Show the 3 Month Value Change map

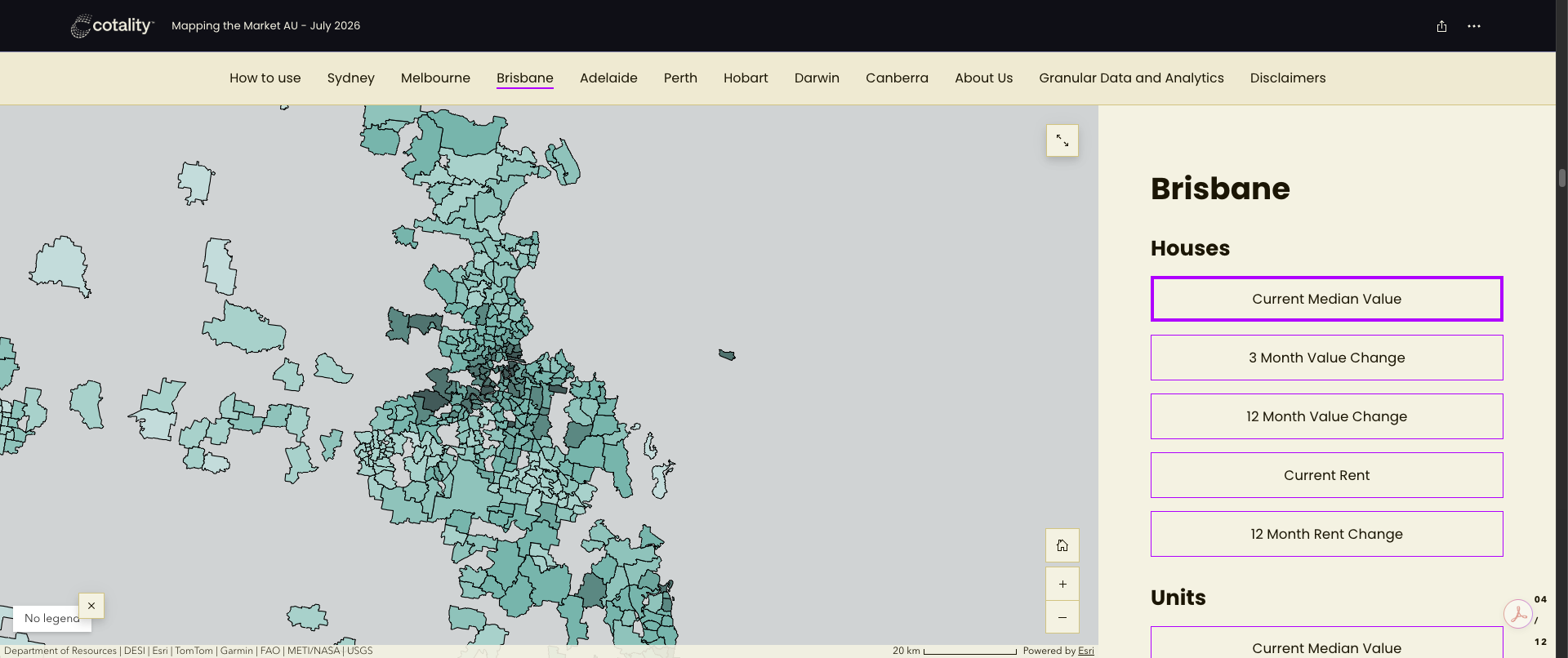tap(1327, 358)
